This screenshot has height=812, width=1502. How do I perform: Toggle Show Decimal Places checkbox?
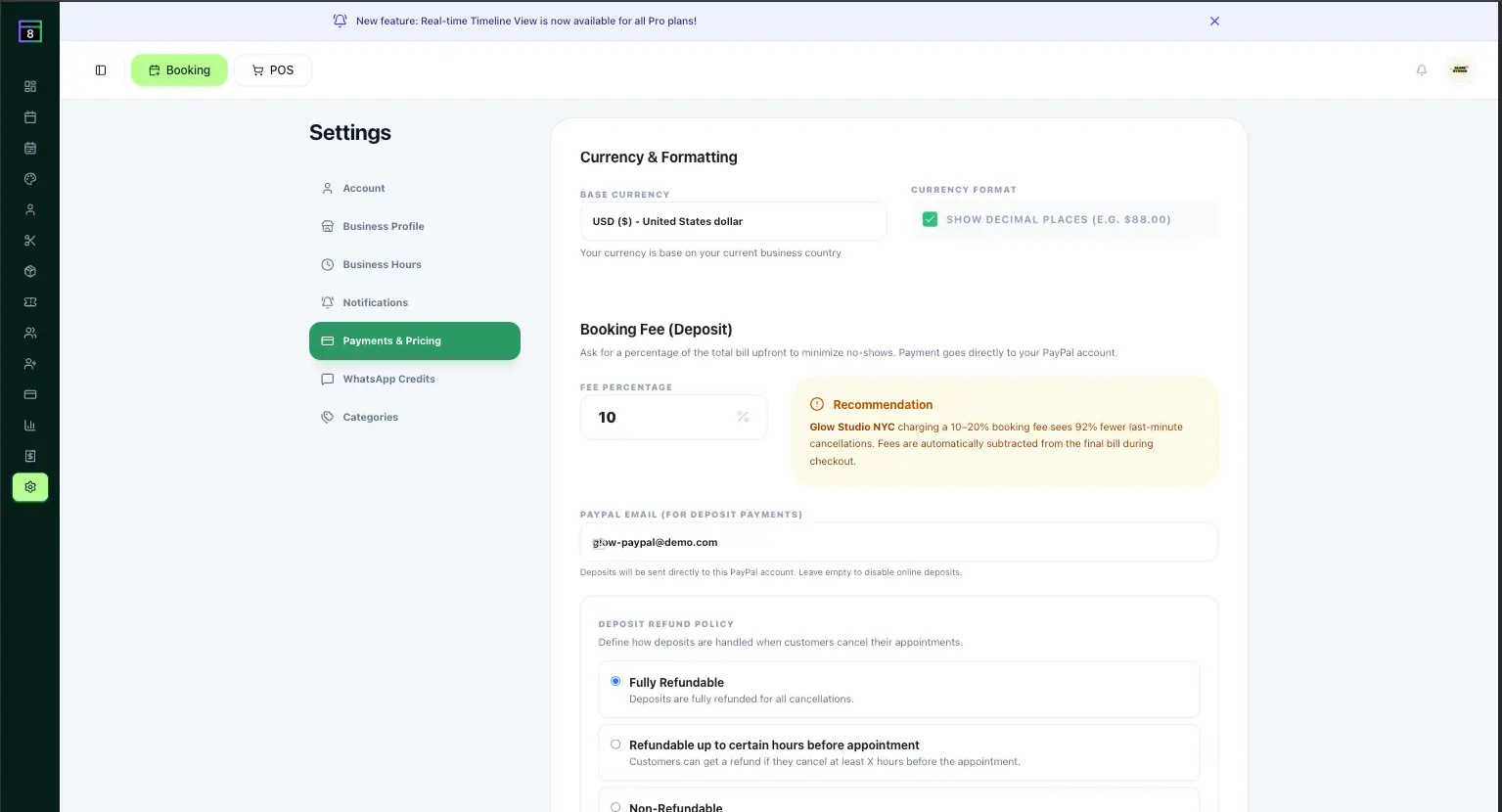[x=930, y=219]
